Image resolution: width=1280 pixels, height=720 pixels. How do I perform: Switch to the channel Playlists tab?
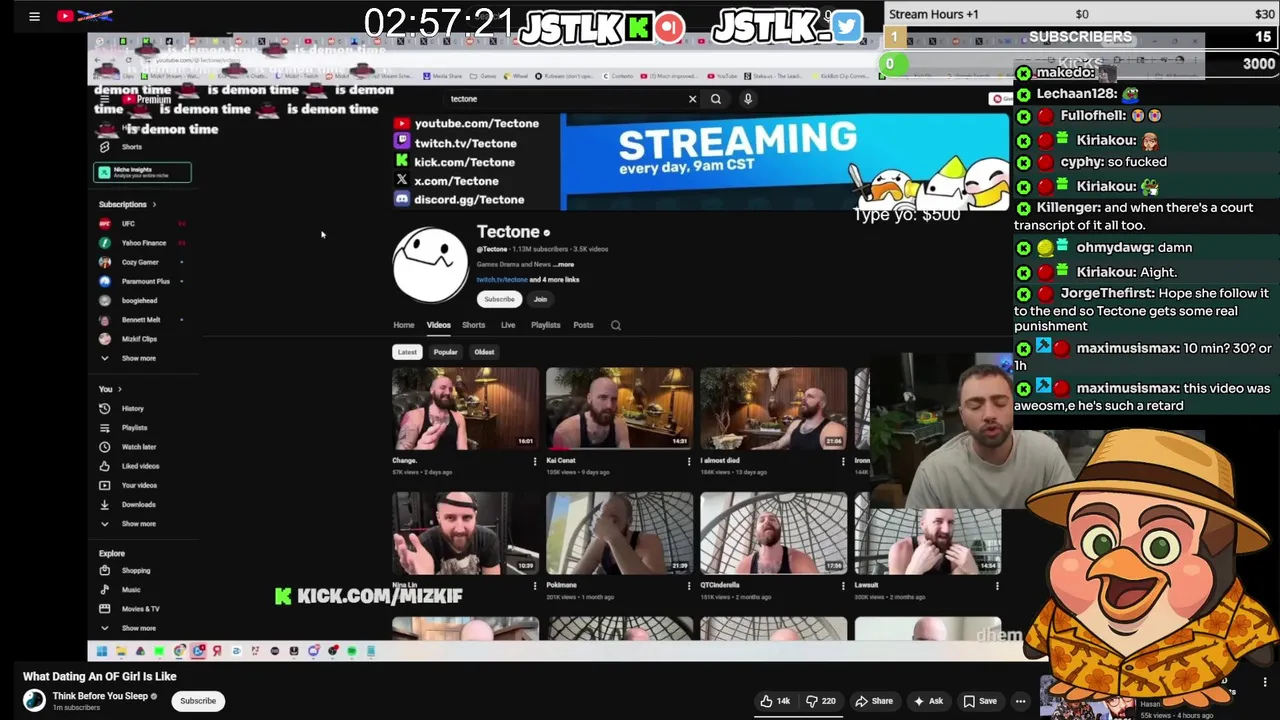point(545,325)
